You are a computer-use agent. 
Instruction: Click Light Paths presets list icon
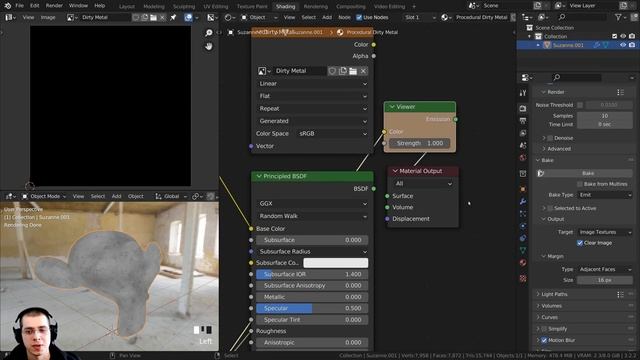coord(620,294)
